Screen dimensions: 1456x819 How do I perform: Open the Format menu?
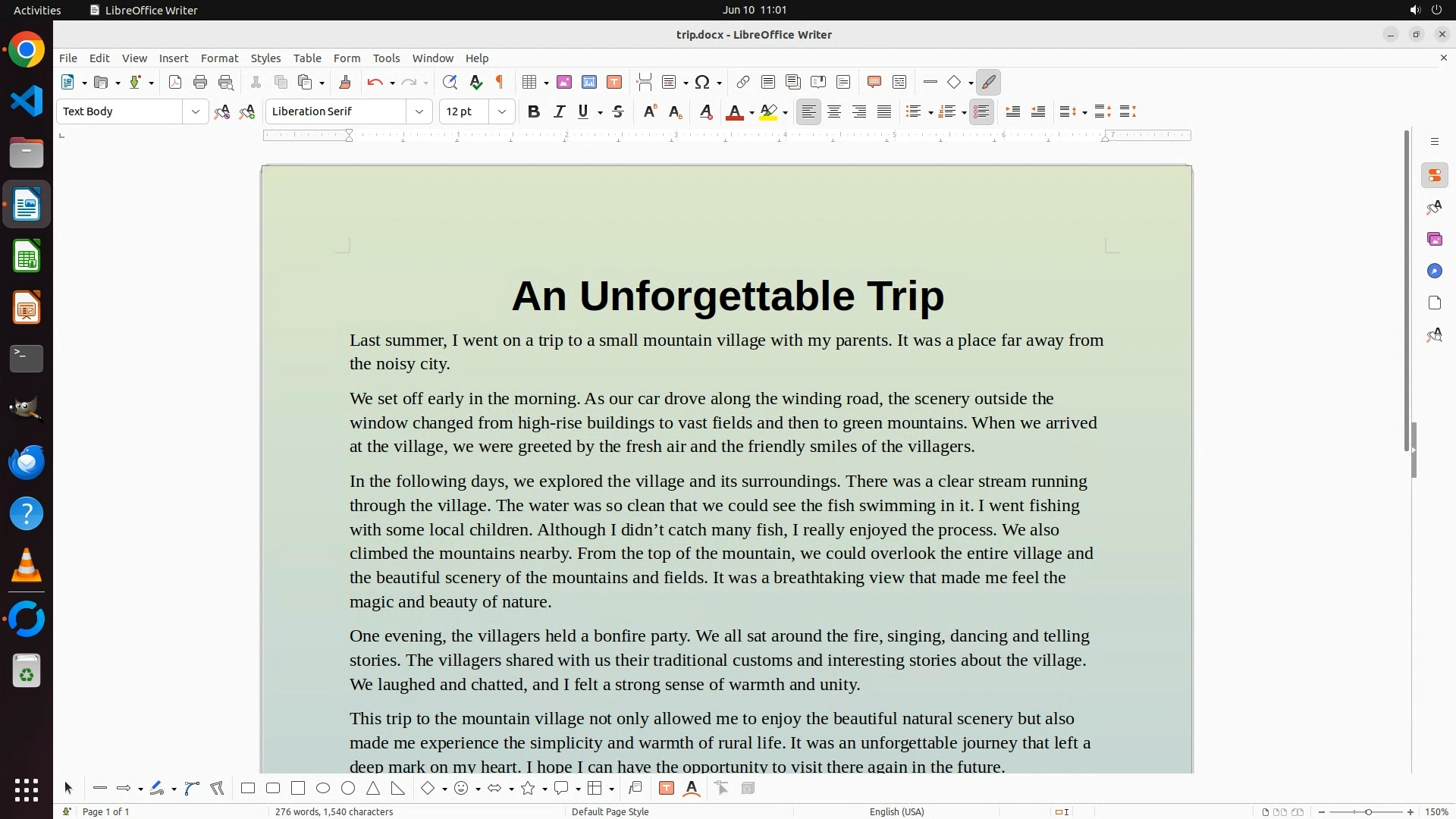tap(219, 58)
